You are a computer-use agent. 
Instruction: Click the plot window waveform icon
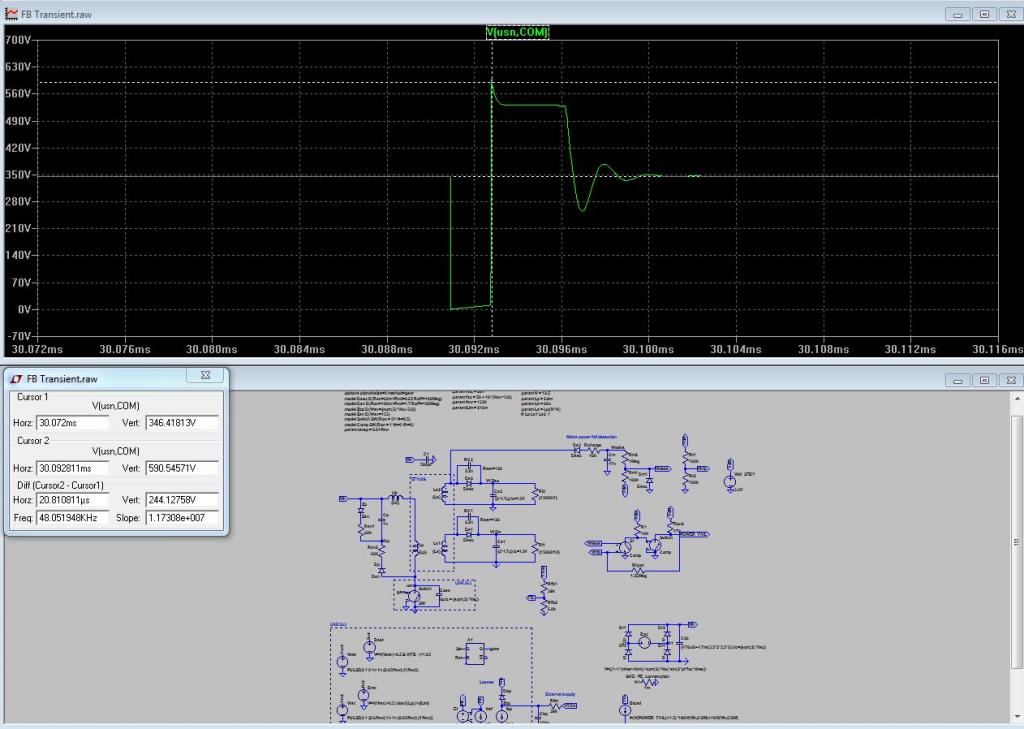[x=11, y=13]
